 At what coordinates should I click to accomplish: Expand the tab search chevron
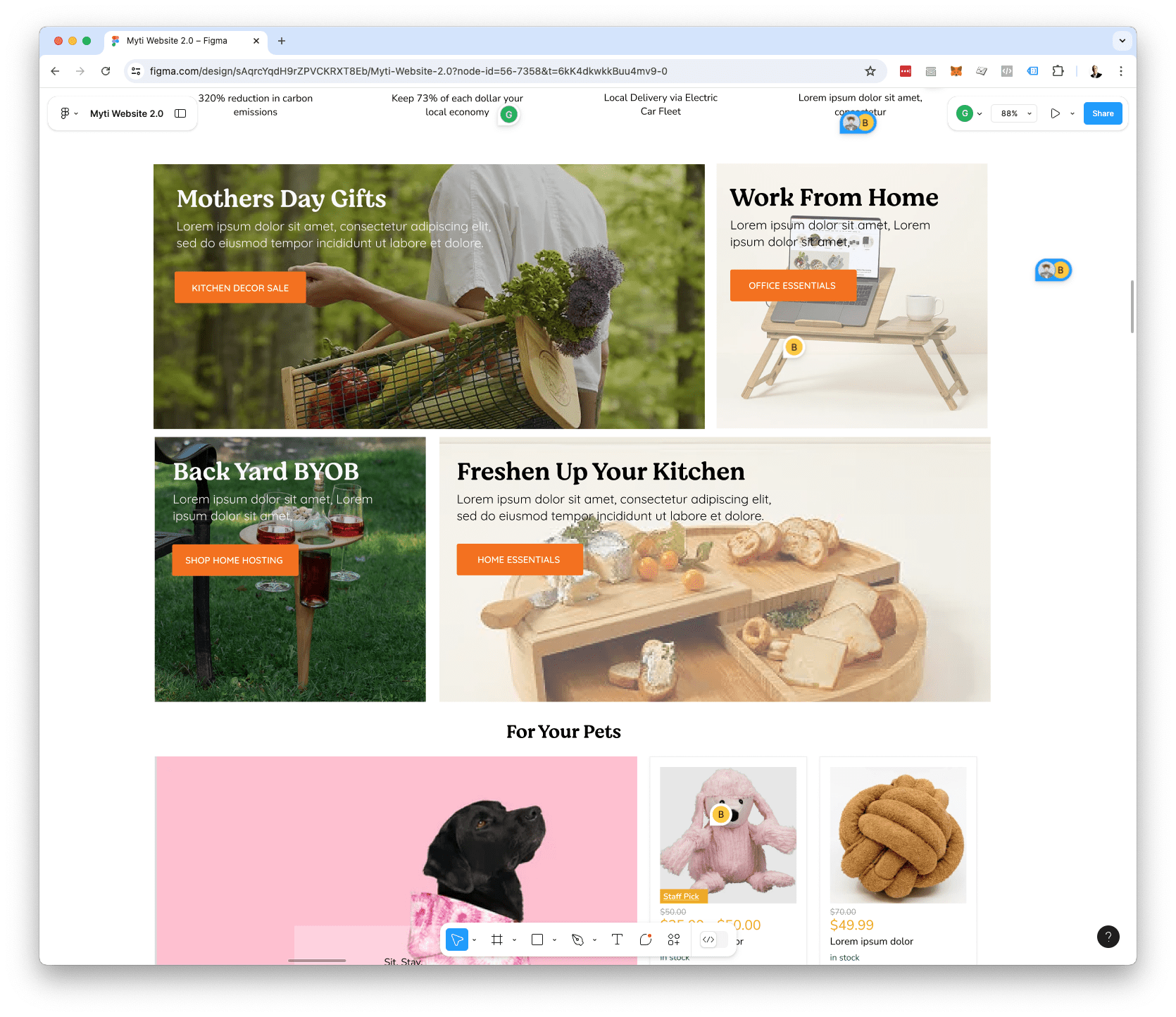click(x=1122, y=41)
